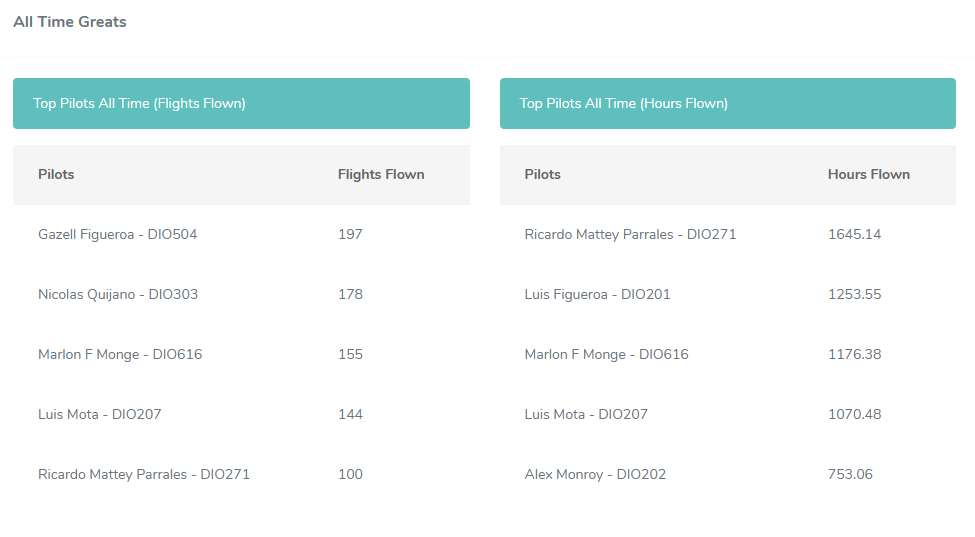975x537 pixels.
Task: Click the Flights Flown column header
Action: (x=381, y=174)
